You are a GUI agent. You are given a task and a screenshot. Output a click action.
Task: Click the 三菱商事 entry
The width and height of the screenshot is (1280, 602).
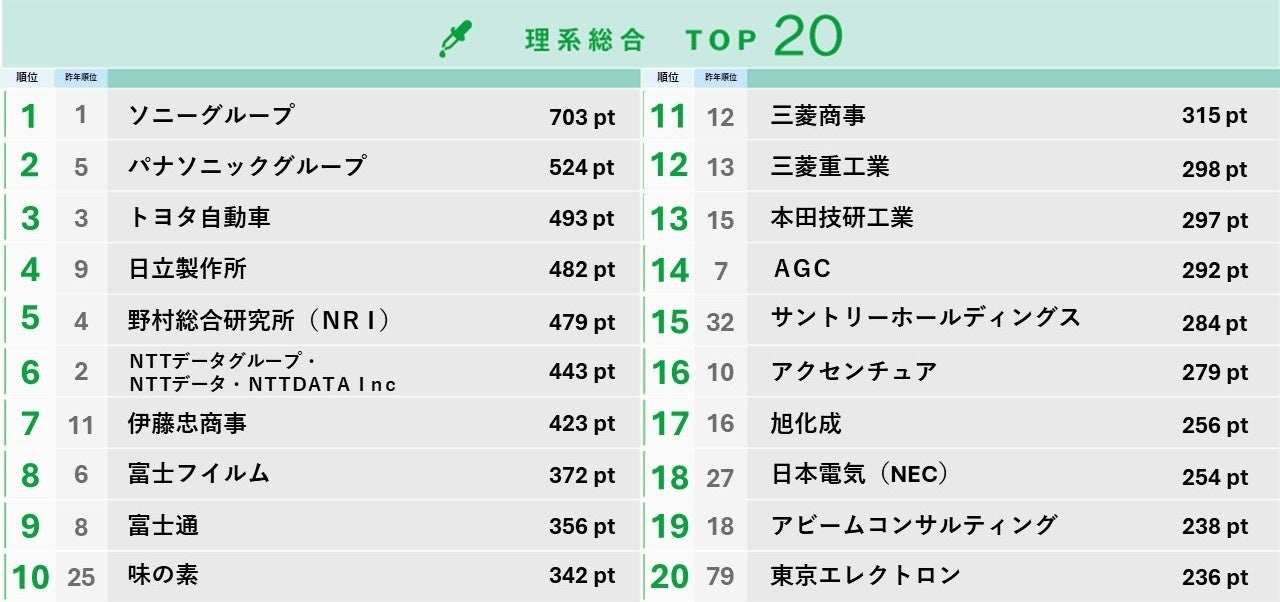[x=818, y=116]
